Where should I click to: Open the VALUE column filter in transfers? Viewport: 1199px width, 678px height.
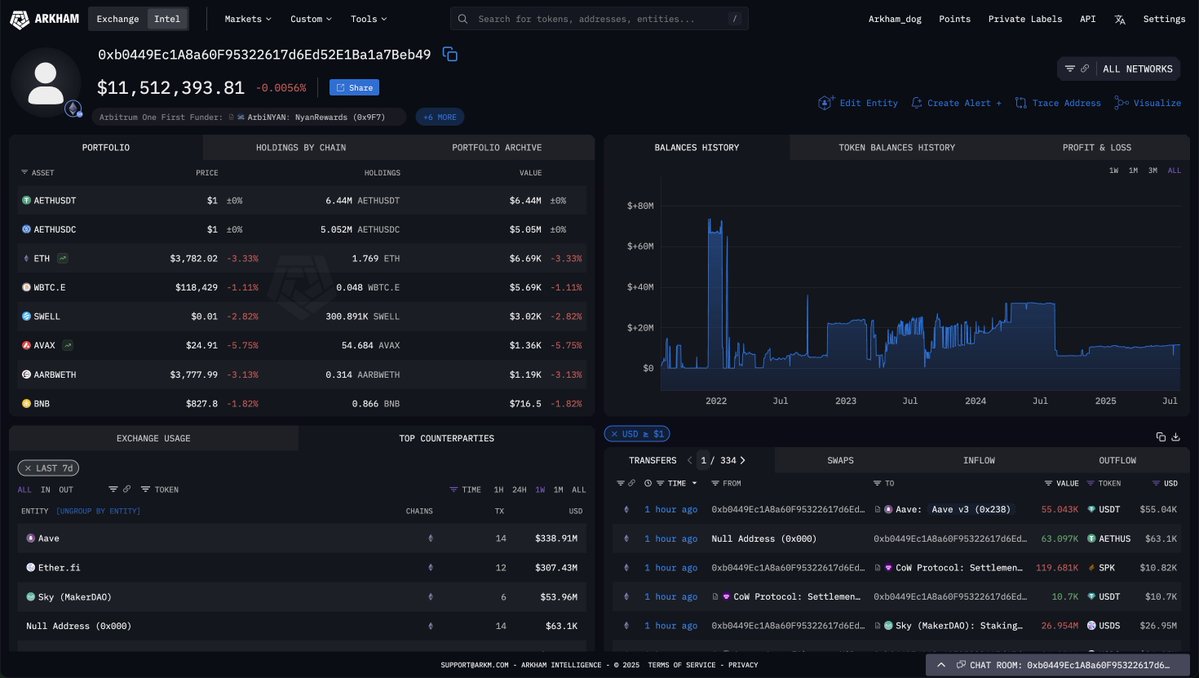pos(1061,483)
